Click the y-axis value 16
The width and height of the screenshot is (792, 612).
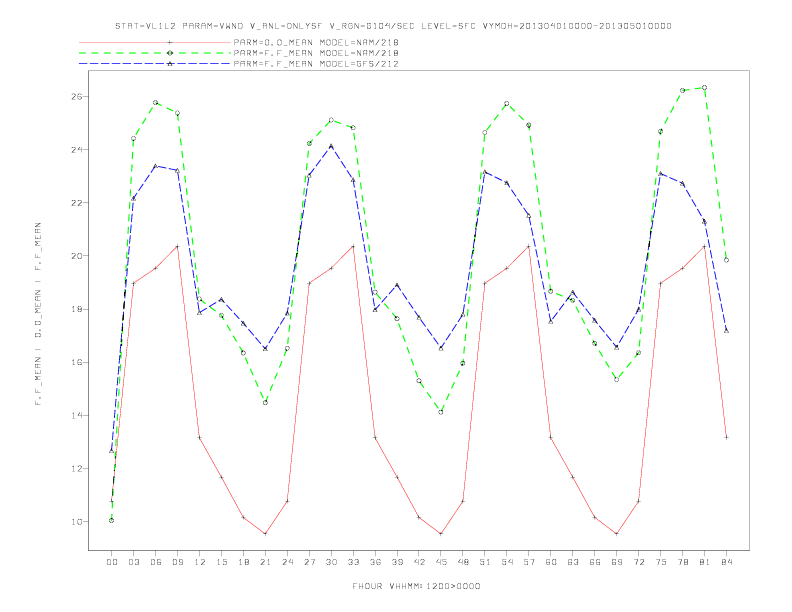pos(77,362)
